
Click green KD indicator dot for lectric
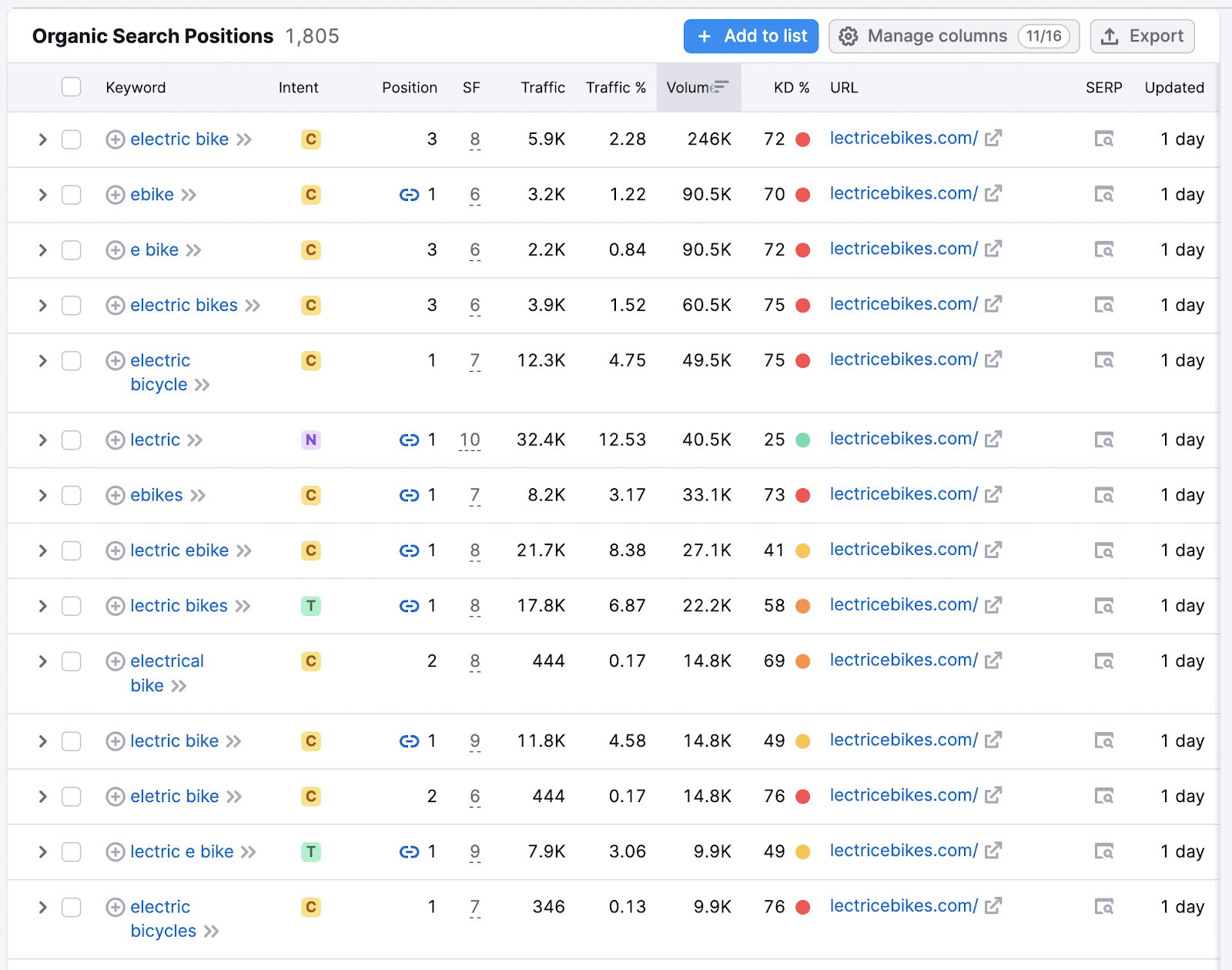click(x=802, y=440)
